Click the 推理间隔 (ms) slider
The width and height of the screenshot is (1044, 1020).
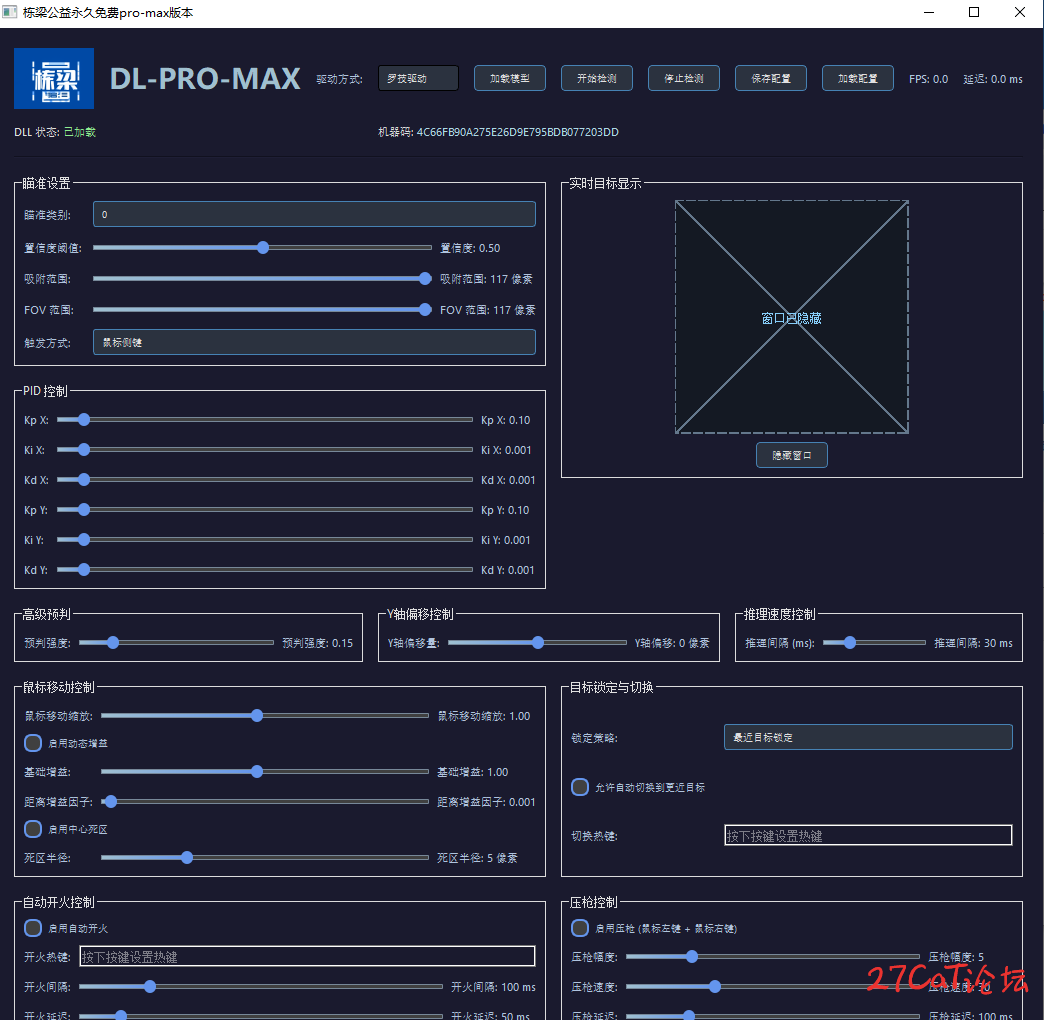(x=874, y=642)
